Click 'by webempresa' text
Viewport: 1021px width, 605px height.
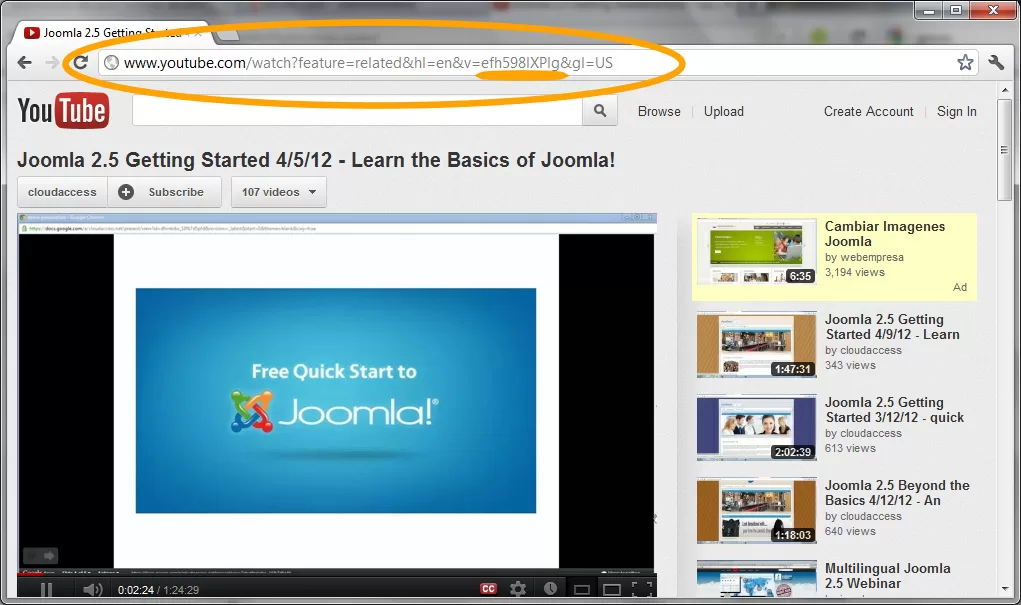[x=864, y=257]
